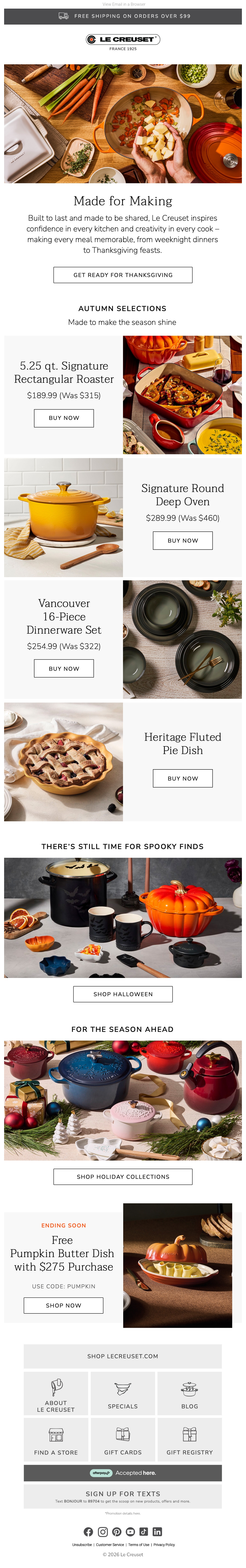Click Shop Halloween button
The image size is (246, 1568).
123,994
